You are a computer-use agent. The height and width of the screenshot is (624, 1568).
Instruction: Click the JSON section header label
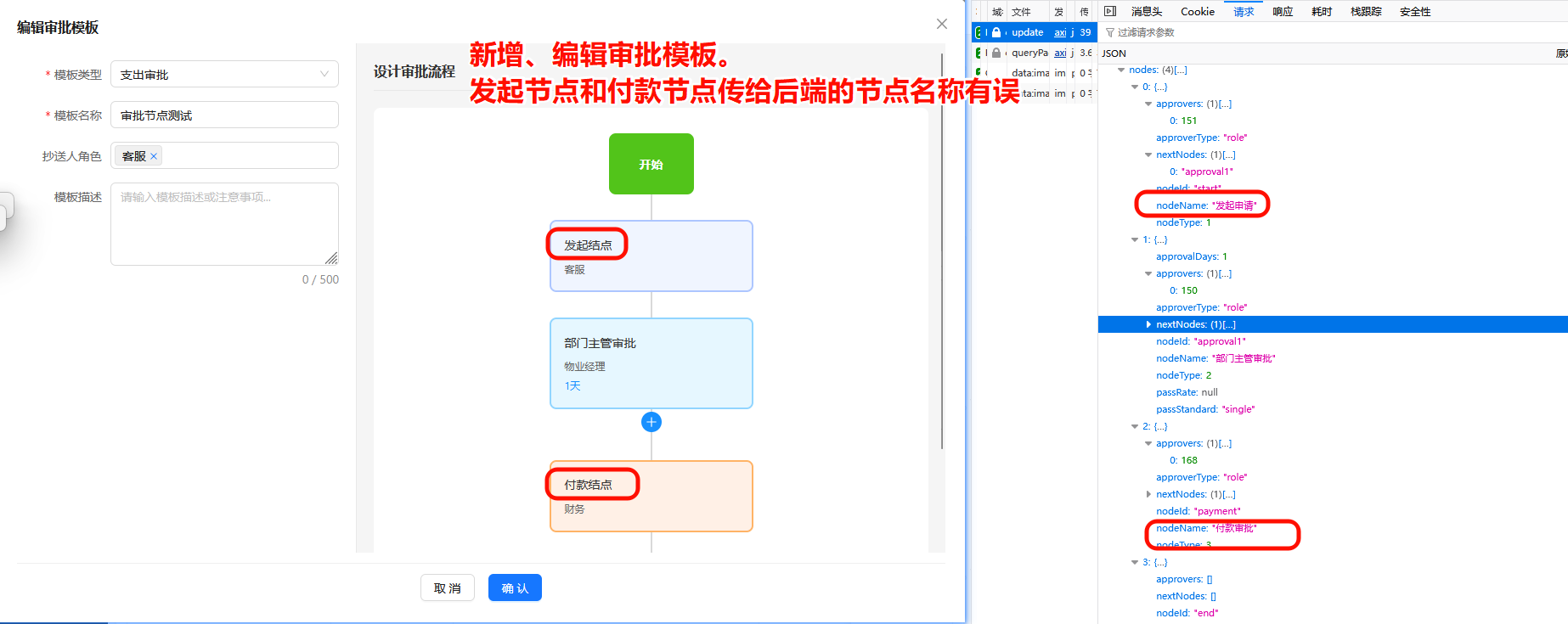coord(1114,53)
